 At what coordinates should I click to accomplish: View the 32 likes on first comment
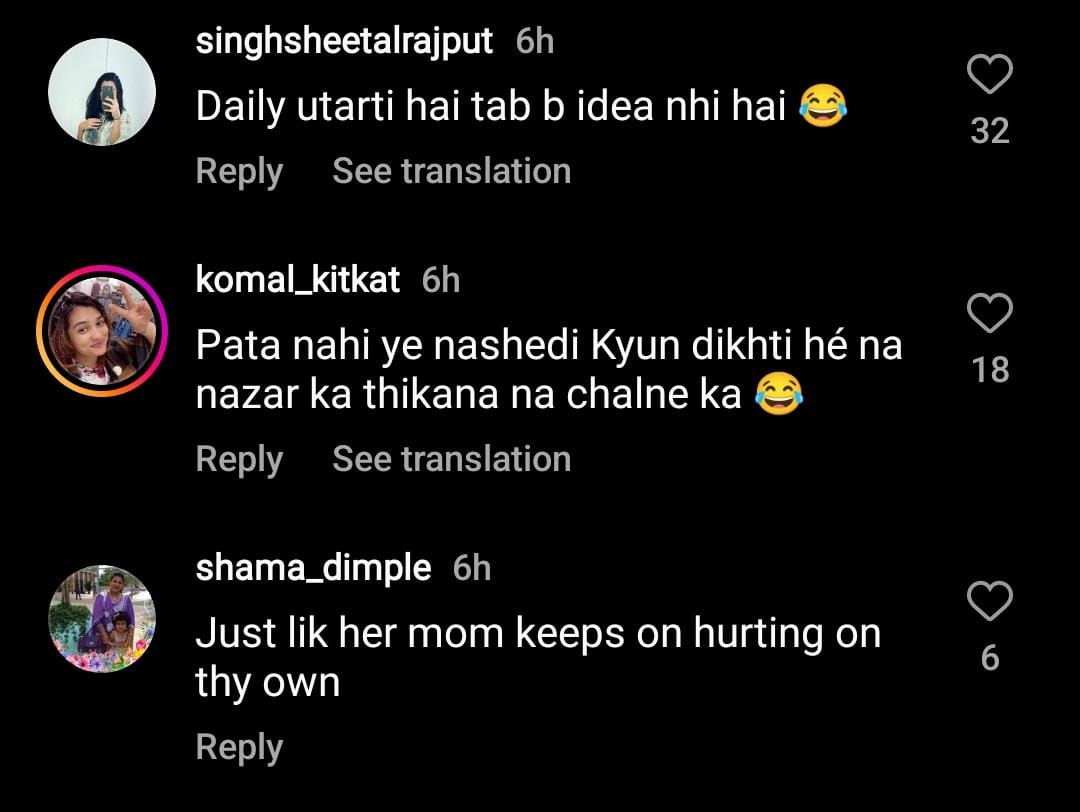coord(990,130)
